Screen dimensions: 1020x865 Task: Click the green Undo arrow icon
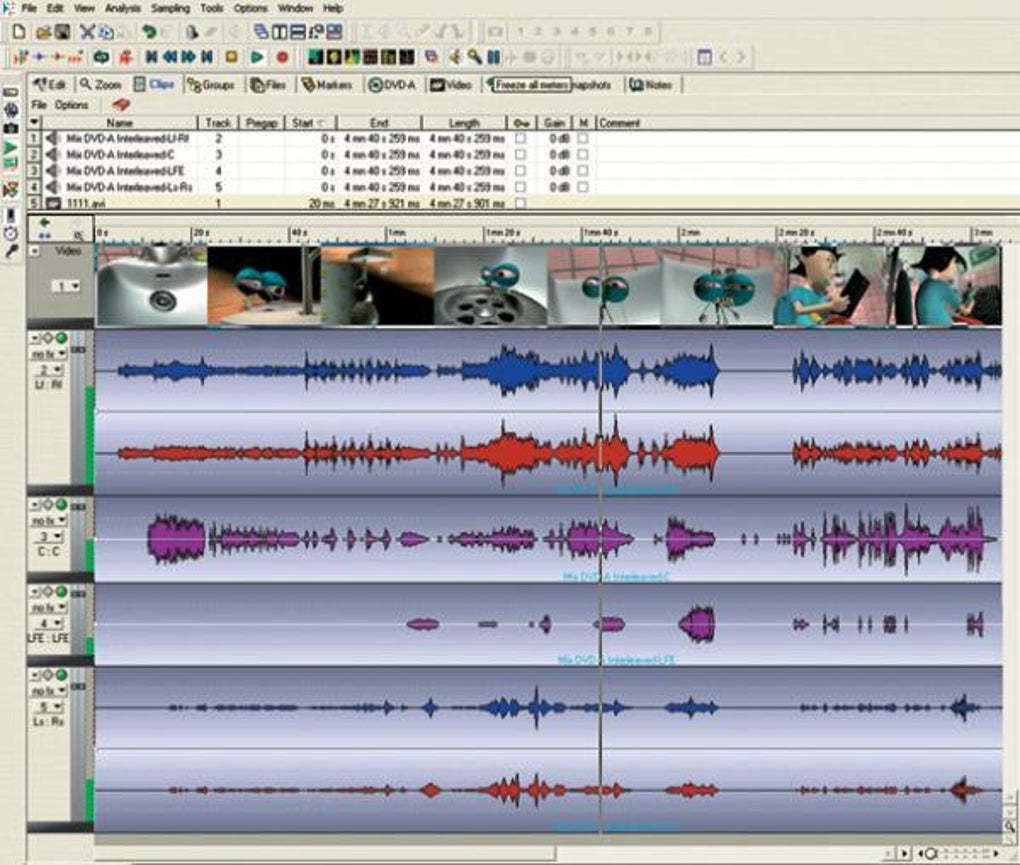tap(149, 32)
